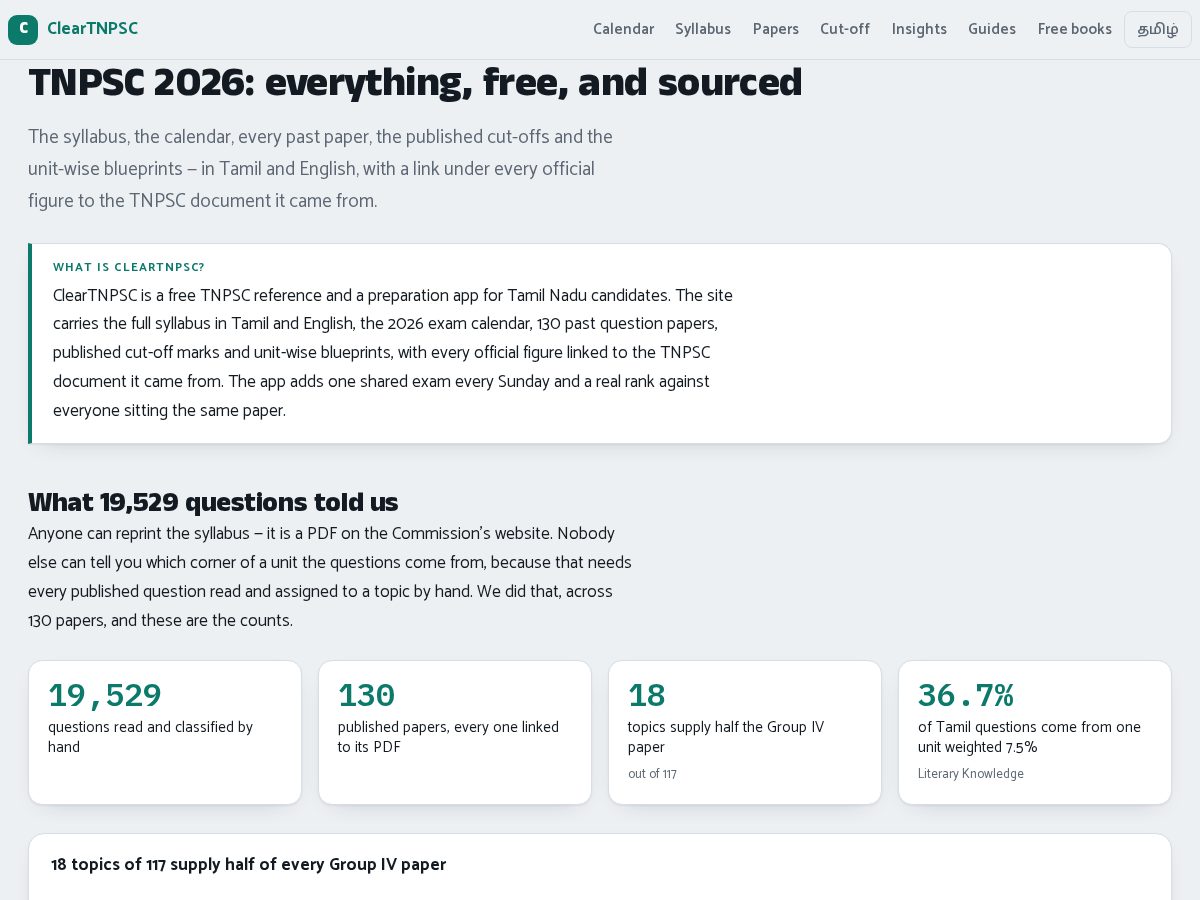Image resolution: width=1200 pixels, height=900 pixels.
Task: Click the ClearTNPSC is a free description text
Action: pyautogui.click(x=393, y=353)
